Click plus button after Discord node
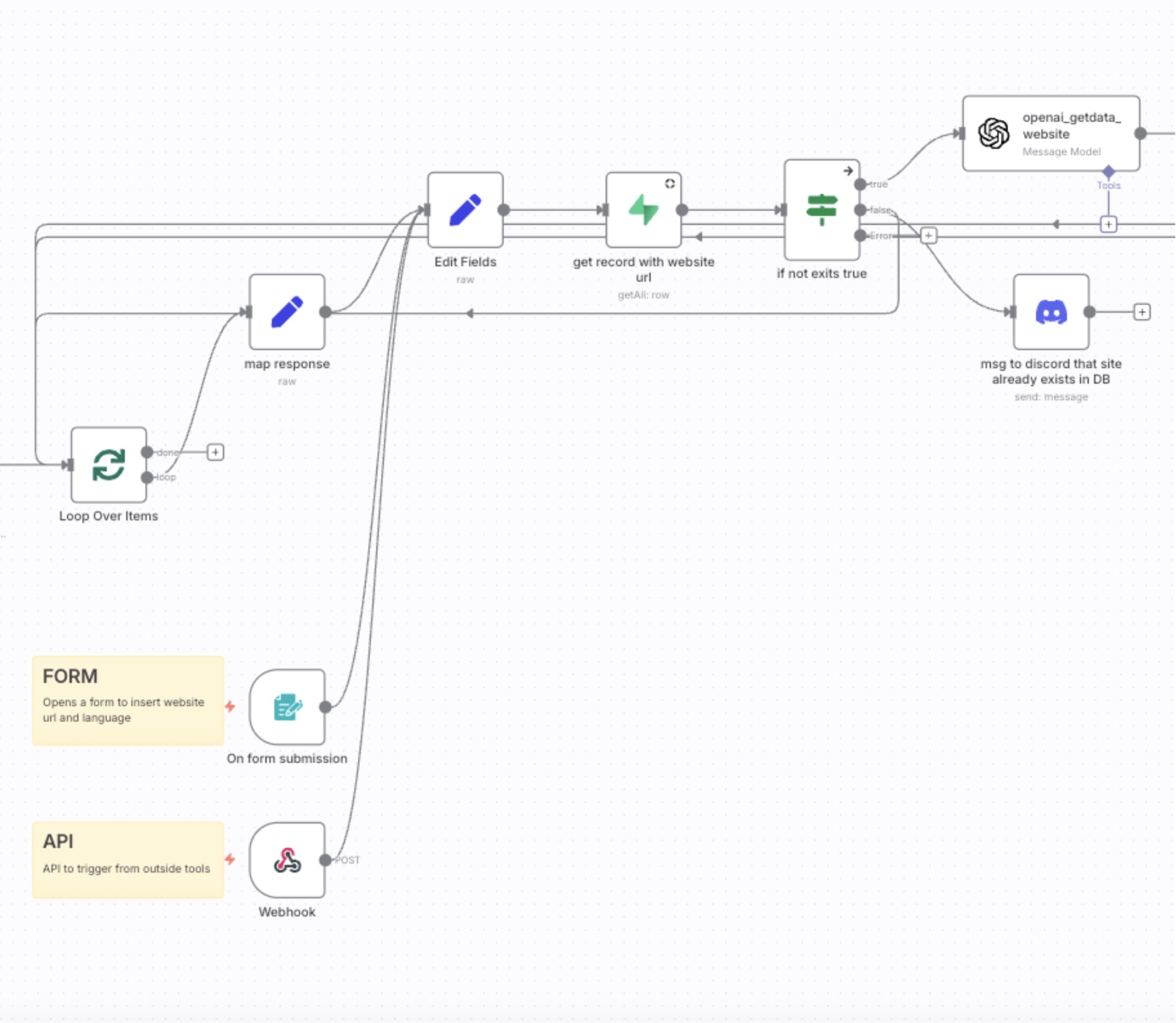 [1142, 312]
